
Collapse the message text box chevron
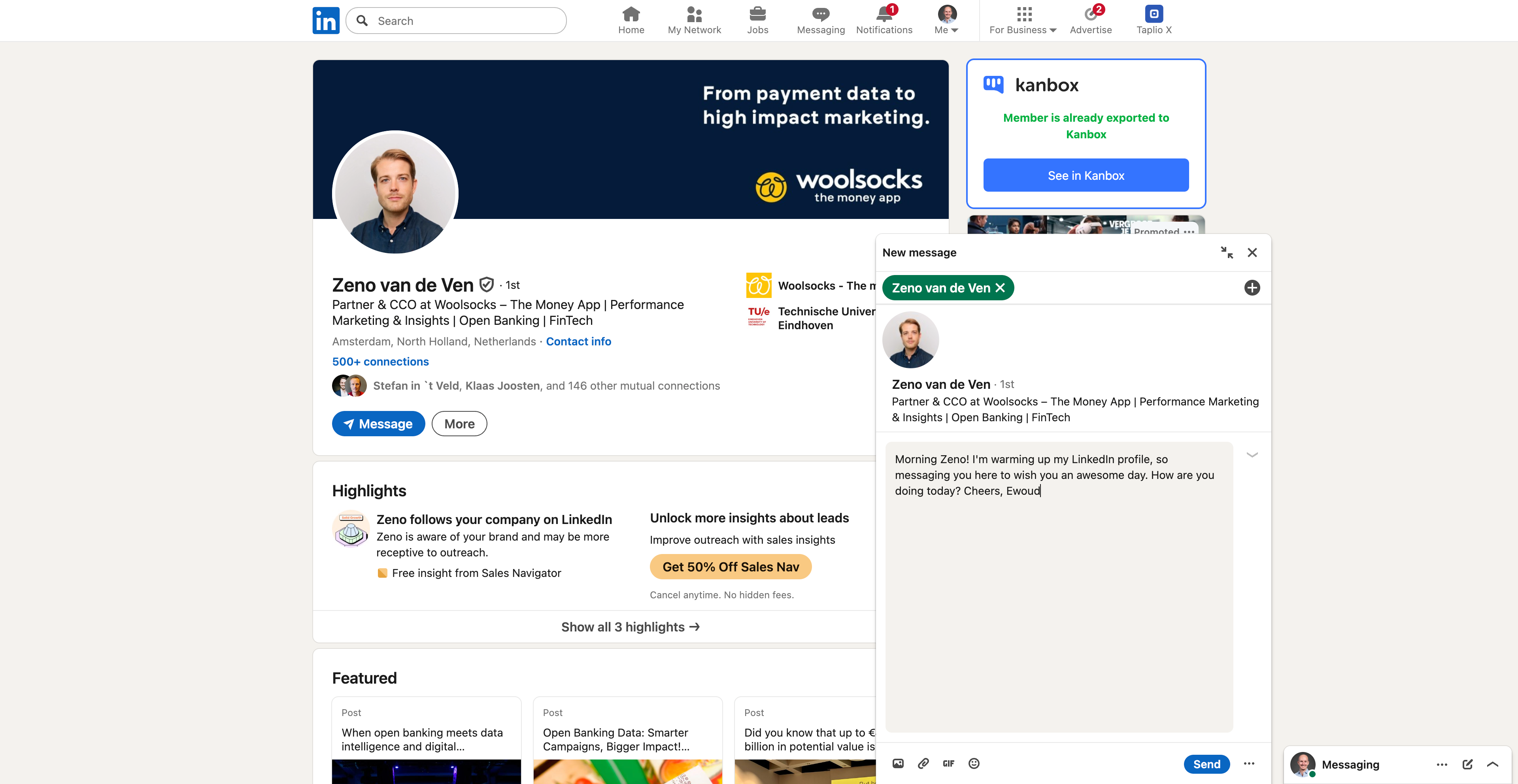(x=1252, y=455)
